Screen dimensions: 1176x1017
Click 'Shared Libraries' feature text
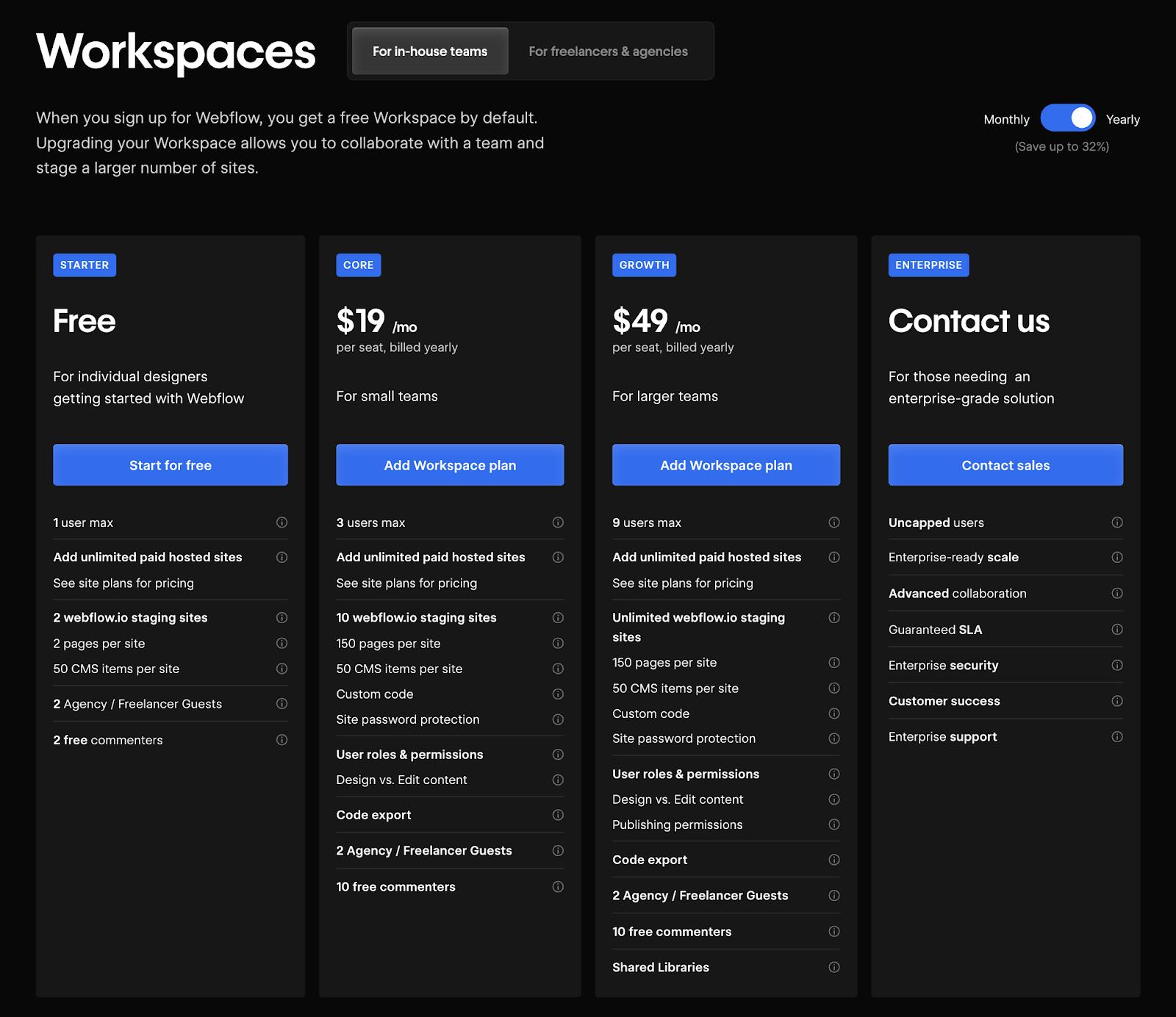click(661, 967)
